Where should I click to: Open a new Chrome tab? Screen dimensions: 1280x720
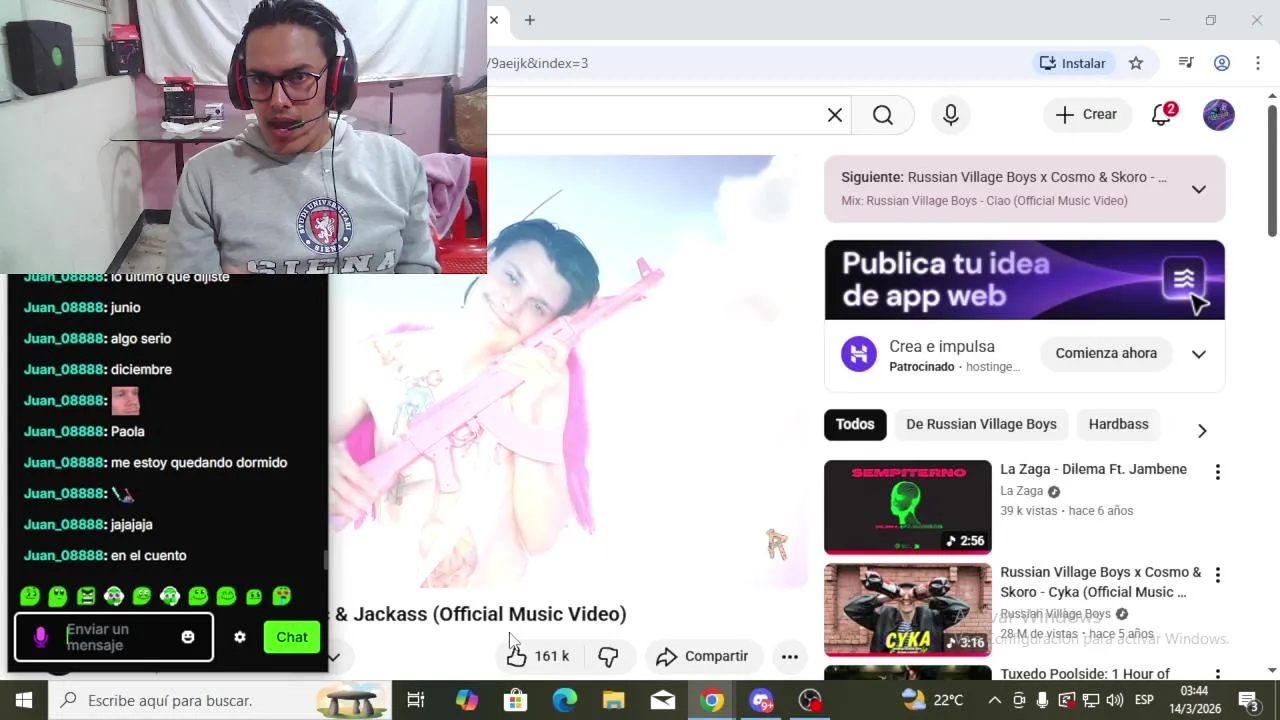(x=529, y=20)
